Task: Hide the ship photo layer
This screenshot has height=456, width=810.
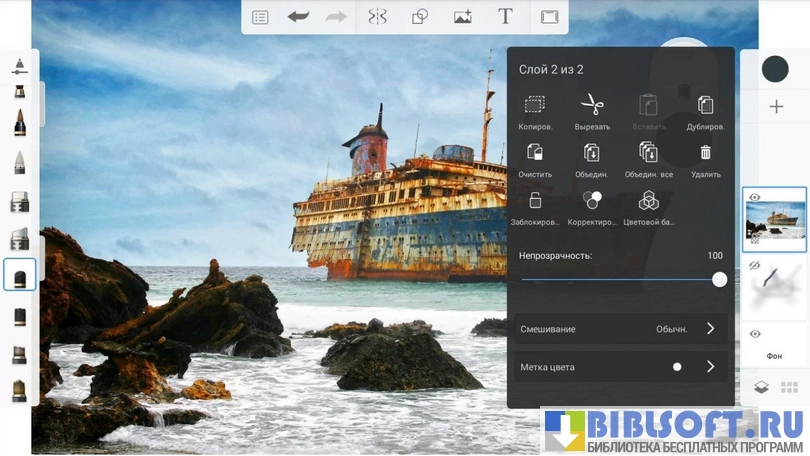Action: point(755,198)
